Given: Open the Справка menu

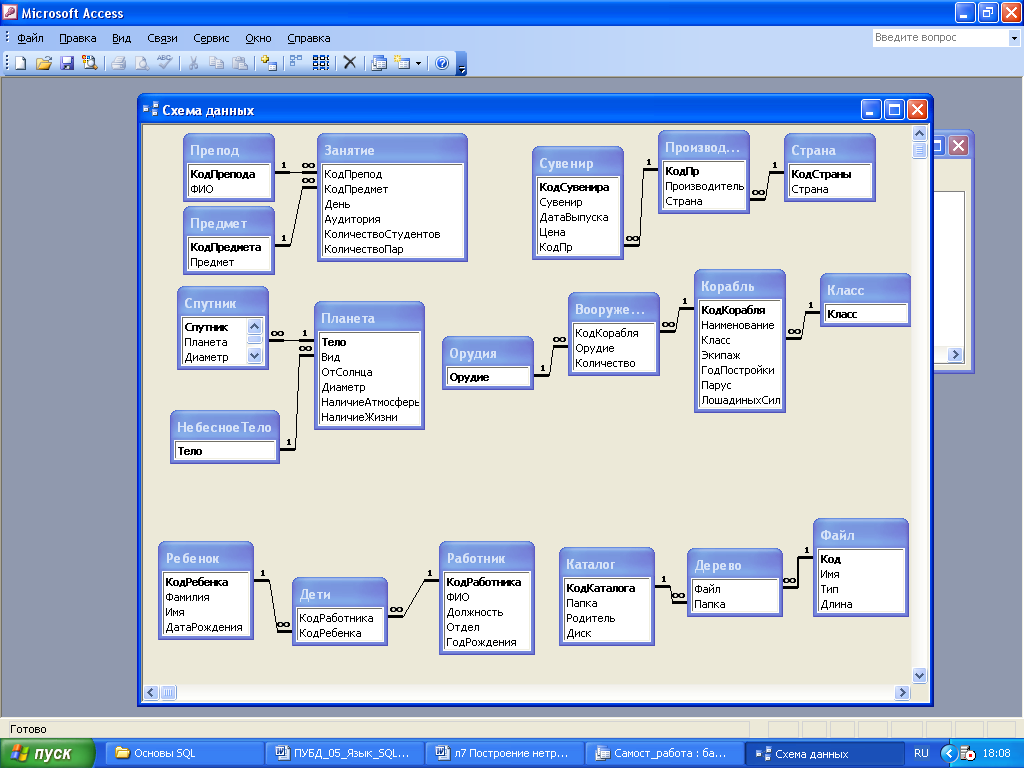Looking at the screenshot, I should pyautogui.click(x=309, y=38).
